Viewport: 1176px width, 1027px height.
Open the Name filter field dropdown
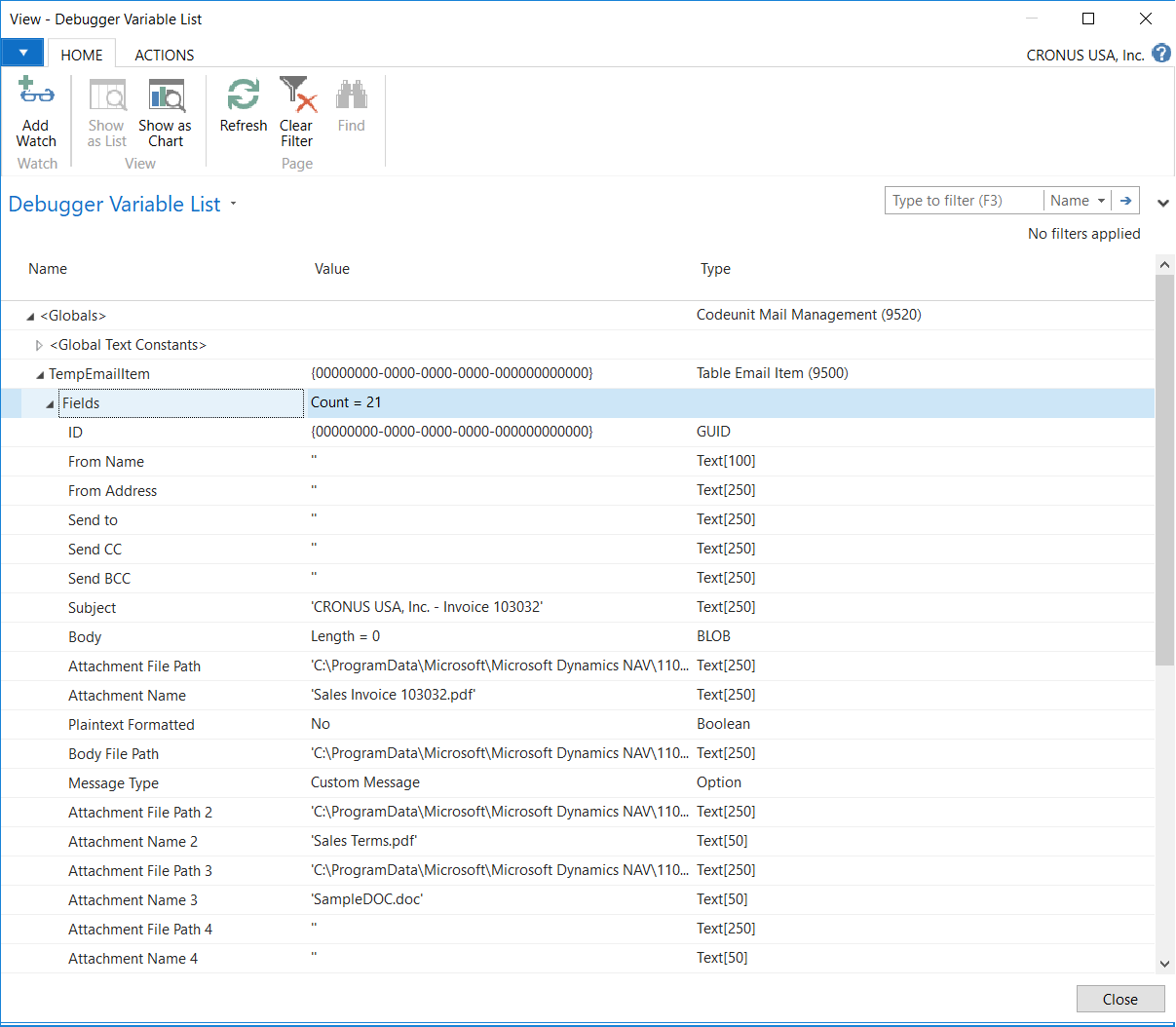[1078, 201]
